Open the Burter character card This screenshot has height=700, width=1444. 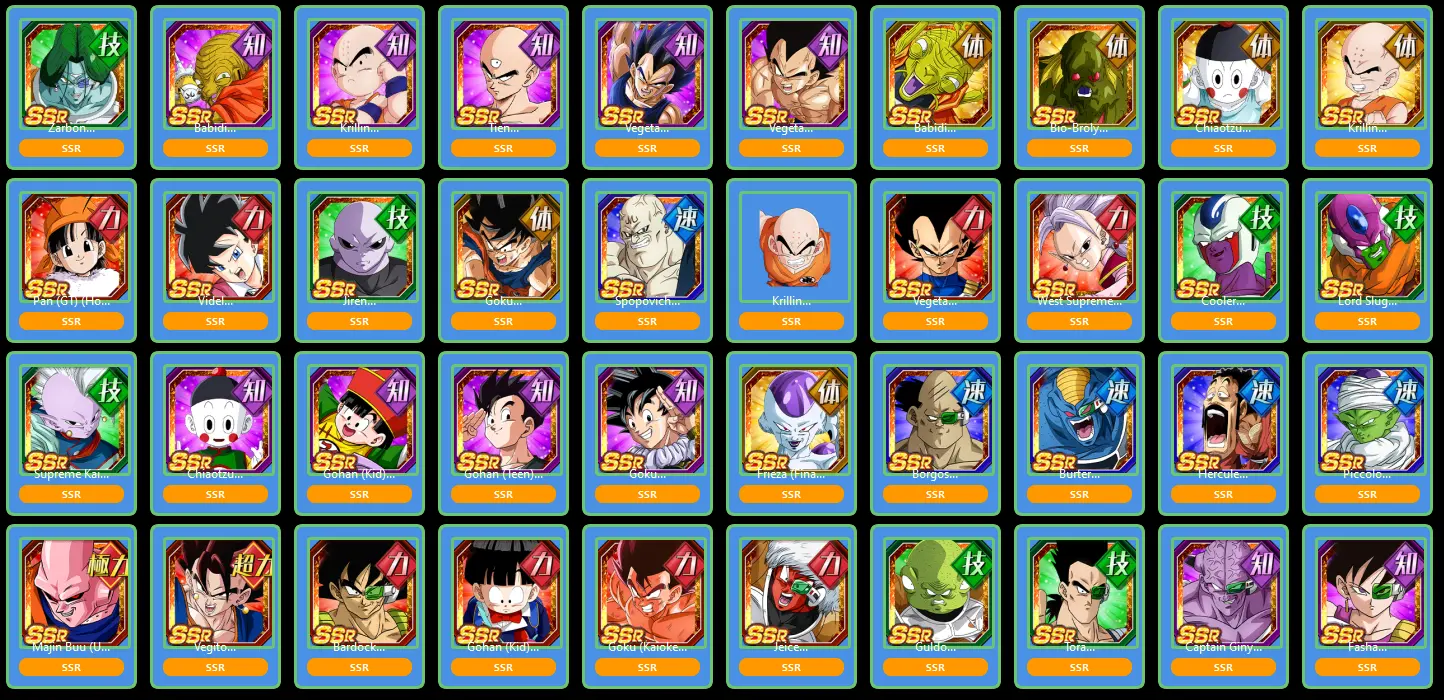pyautogui.click(x=1079, y=433)
